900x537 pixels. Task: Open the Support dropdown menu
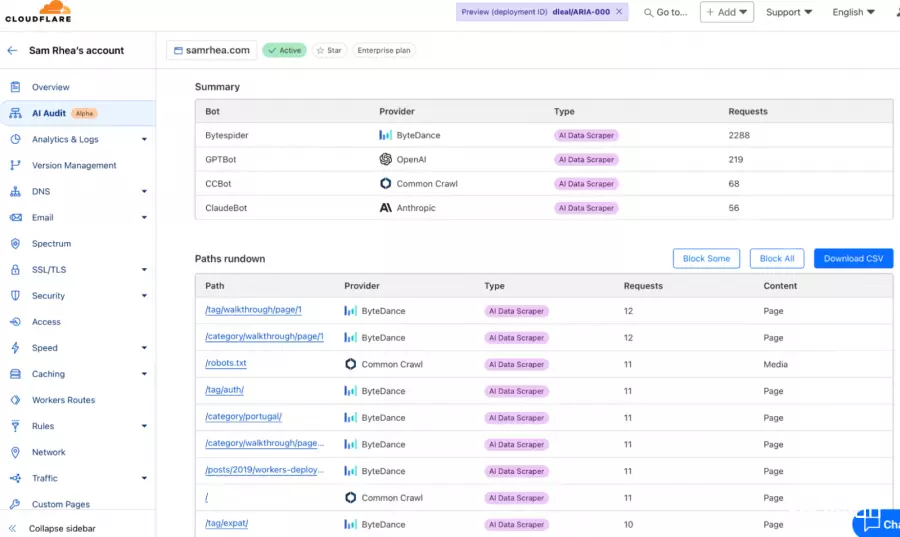(x=789, y=12)
